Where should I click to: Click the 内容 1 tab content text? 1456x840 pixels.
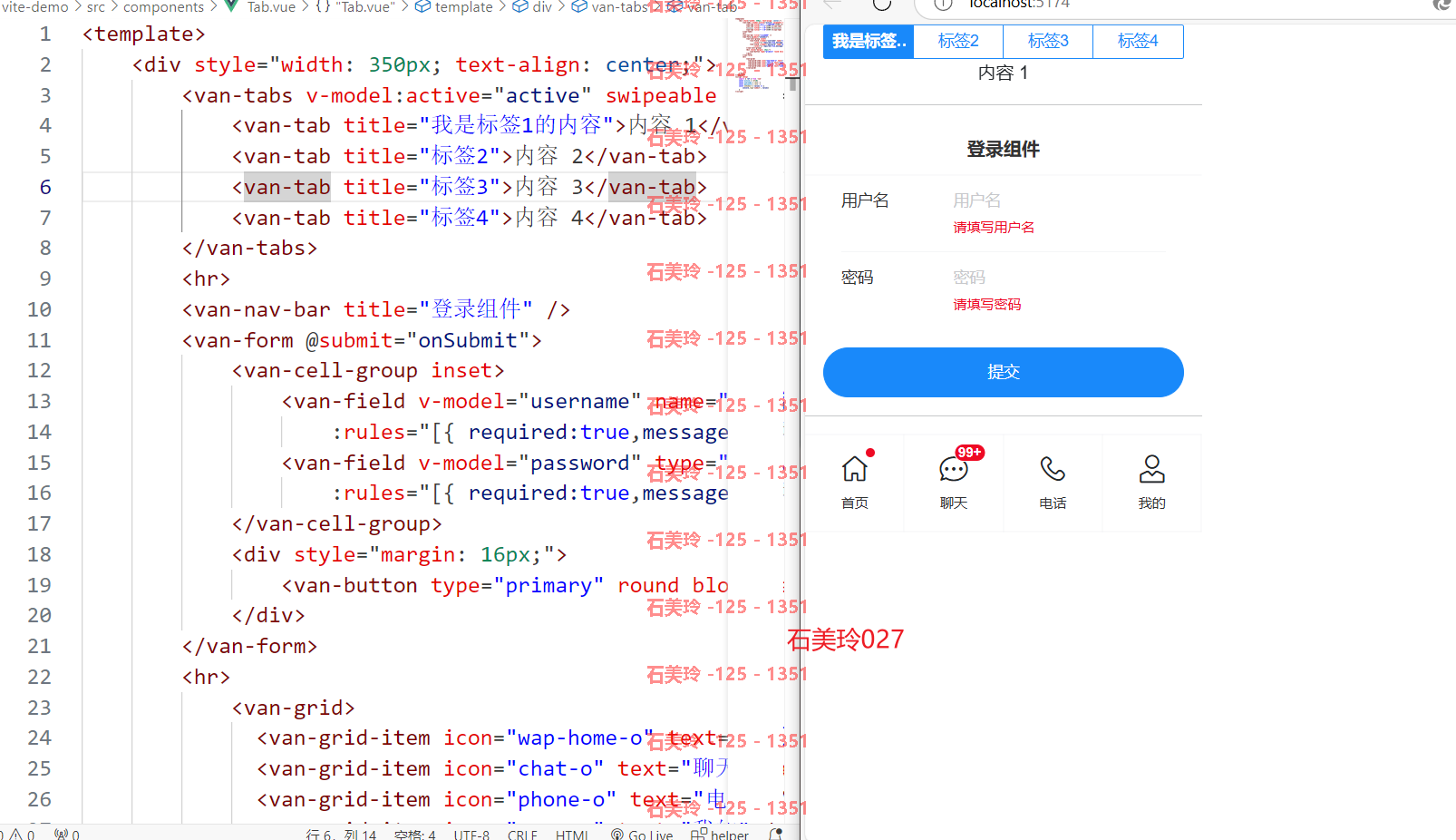coord(1003,73)
